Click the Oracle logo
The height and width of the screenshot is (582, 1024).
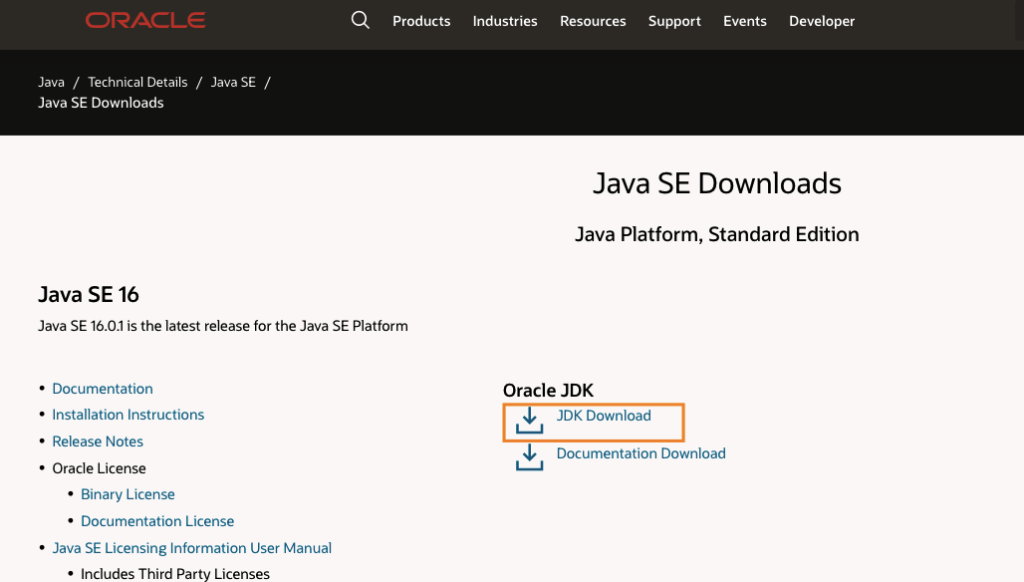145,21
